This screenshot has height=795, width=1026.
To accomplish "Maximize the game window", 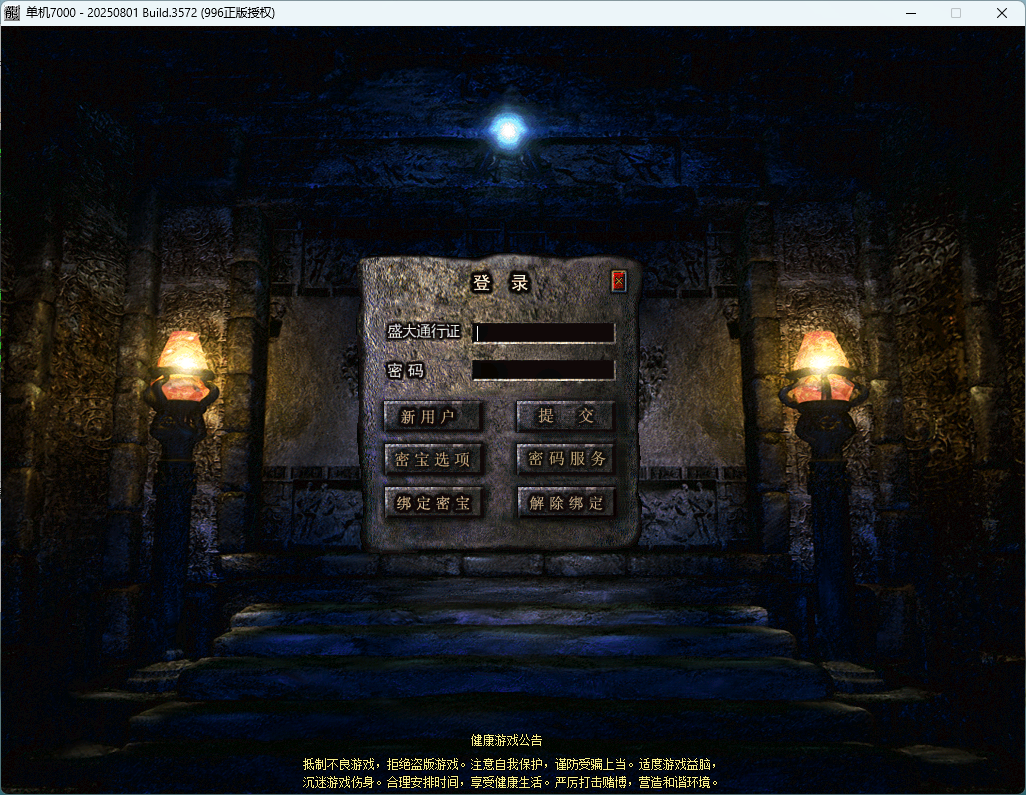I will pyautogui.click(x=955, y=12).
